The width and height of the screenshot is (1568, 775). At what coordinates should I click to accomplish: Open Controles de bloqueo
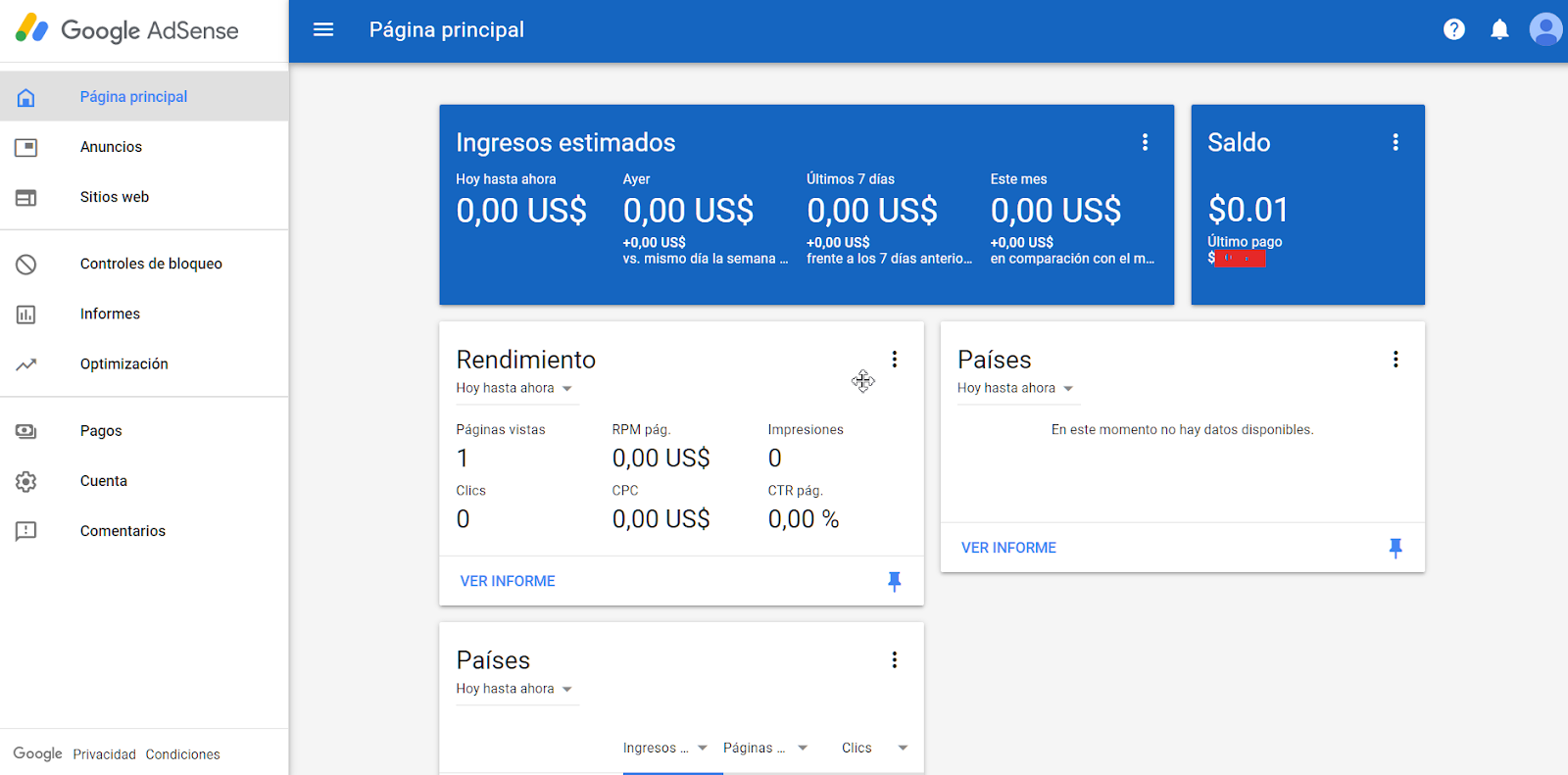tap(144, 264)
